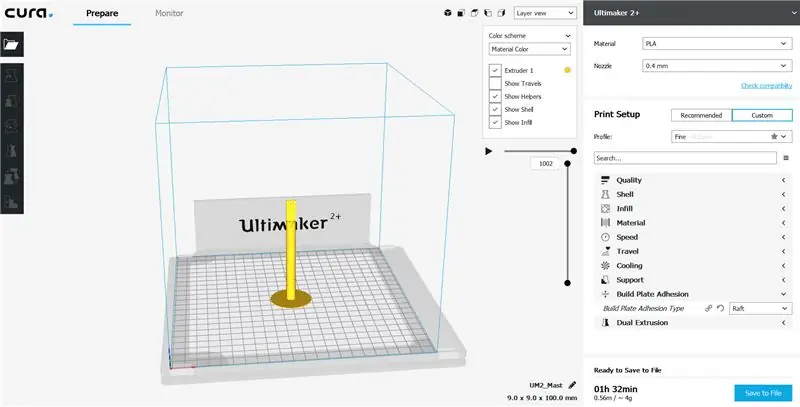Viewport: 800px width, 407px height.
Task: Click the pencil icon beside UM2_Mast
Action: click(x=572, y=385)
